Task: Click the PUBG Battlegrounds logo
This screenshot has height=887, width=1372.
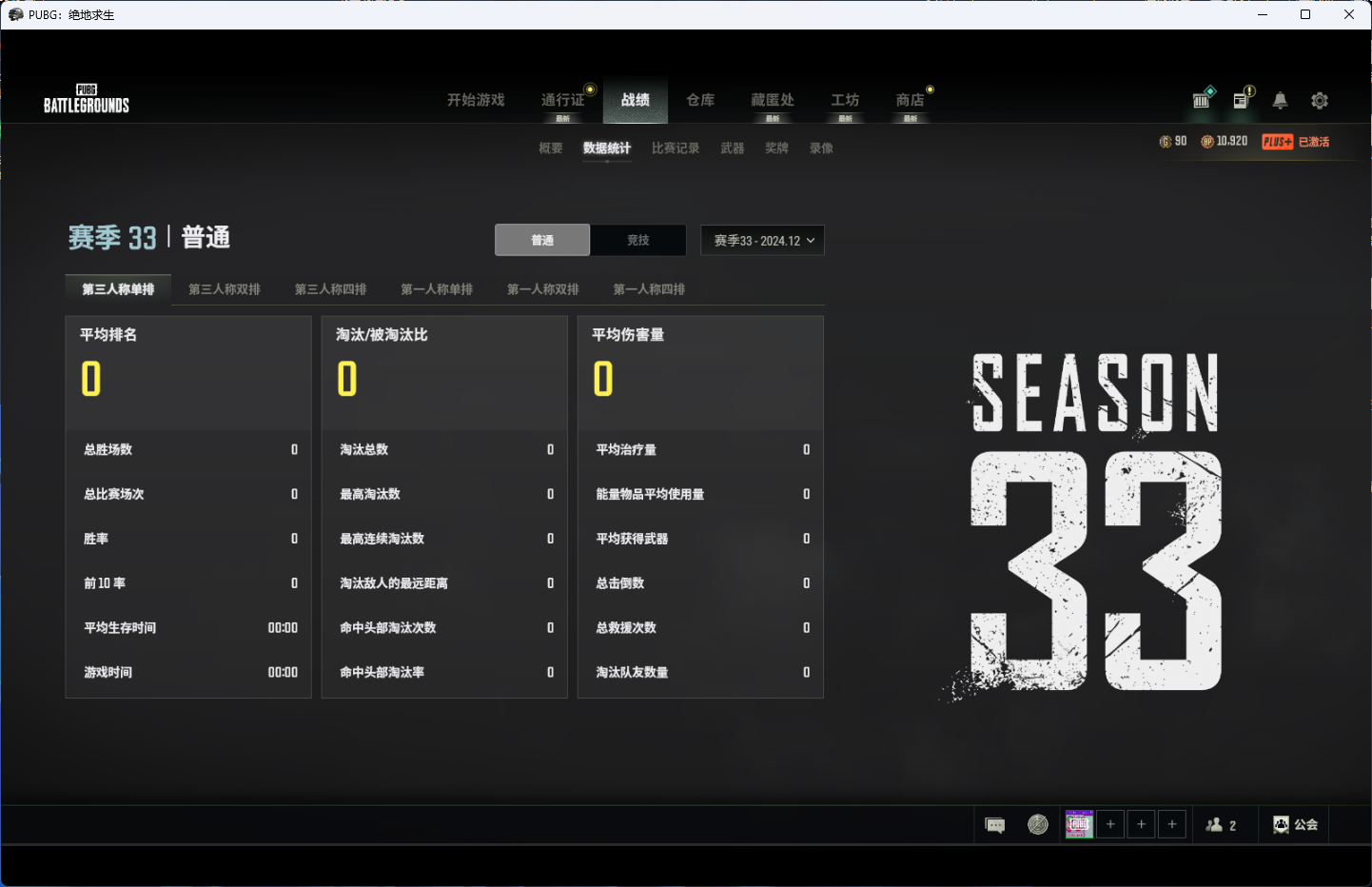Action: point(87,99)
